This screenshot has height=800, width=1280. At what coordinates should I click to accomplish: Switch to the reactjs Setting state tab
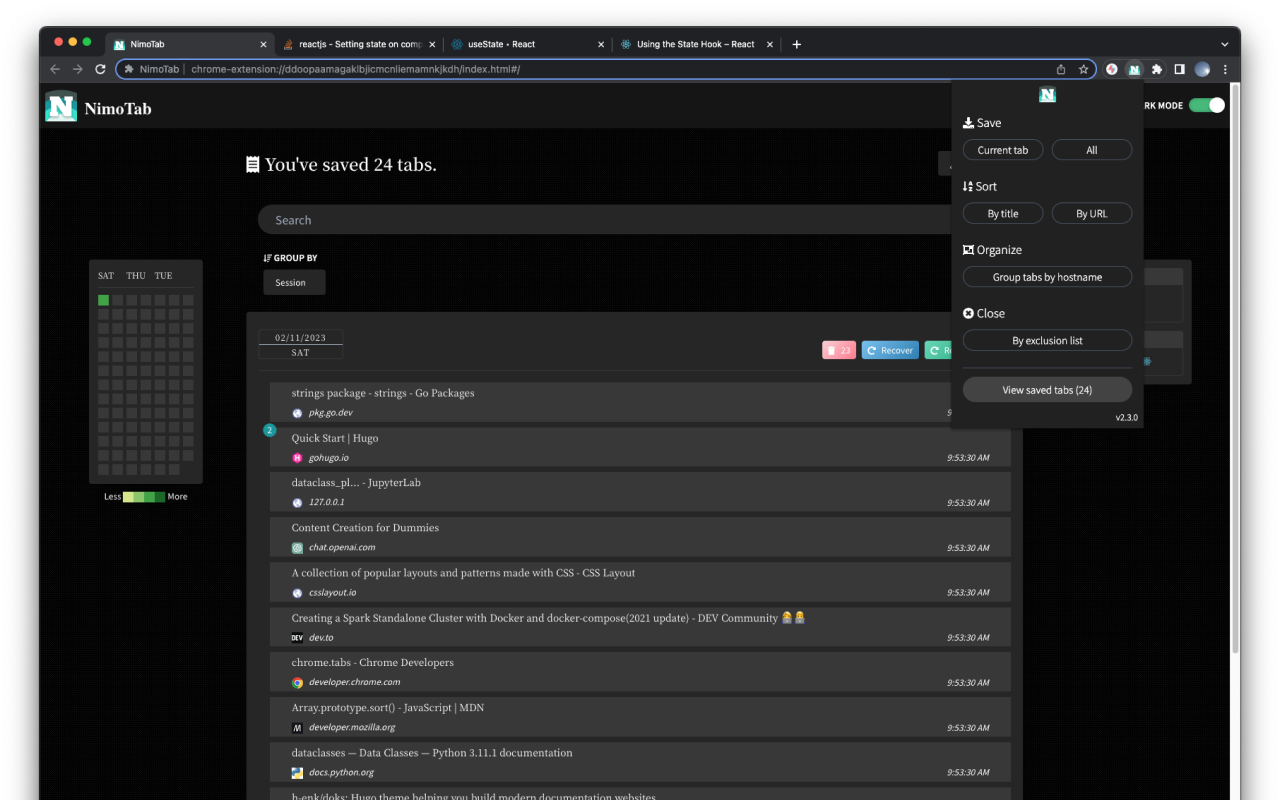click(x=358, y=44)
